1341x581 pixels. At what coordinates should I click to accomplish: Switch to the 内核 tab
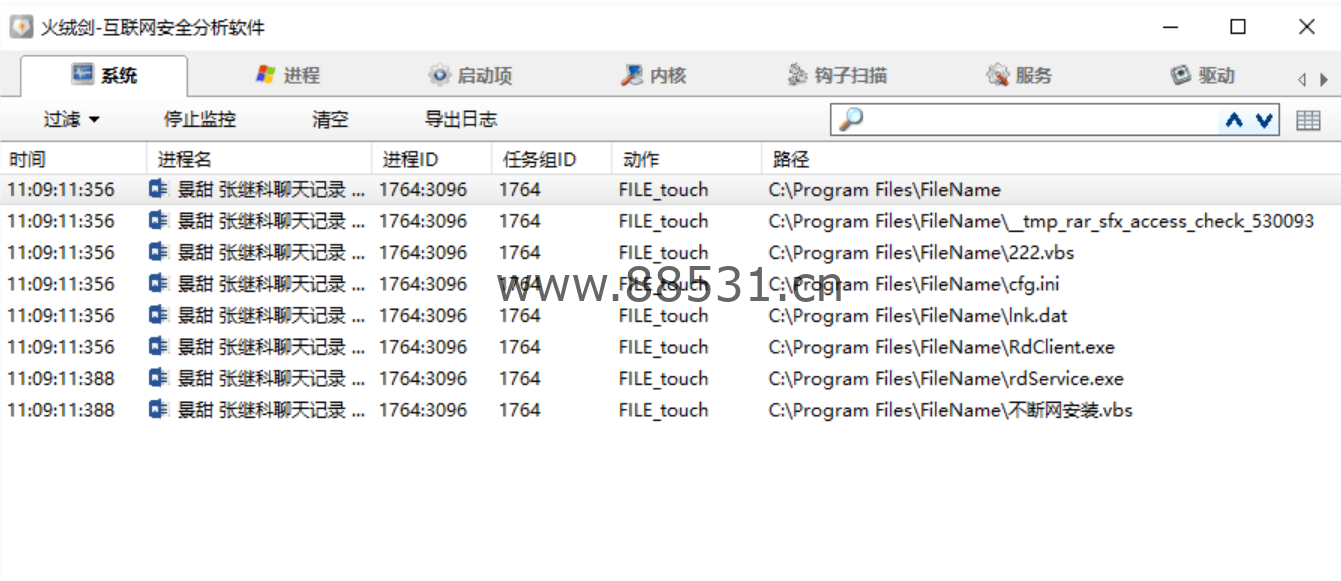point(654,75)
